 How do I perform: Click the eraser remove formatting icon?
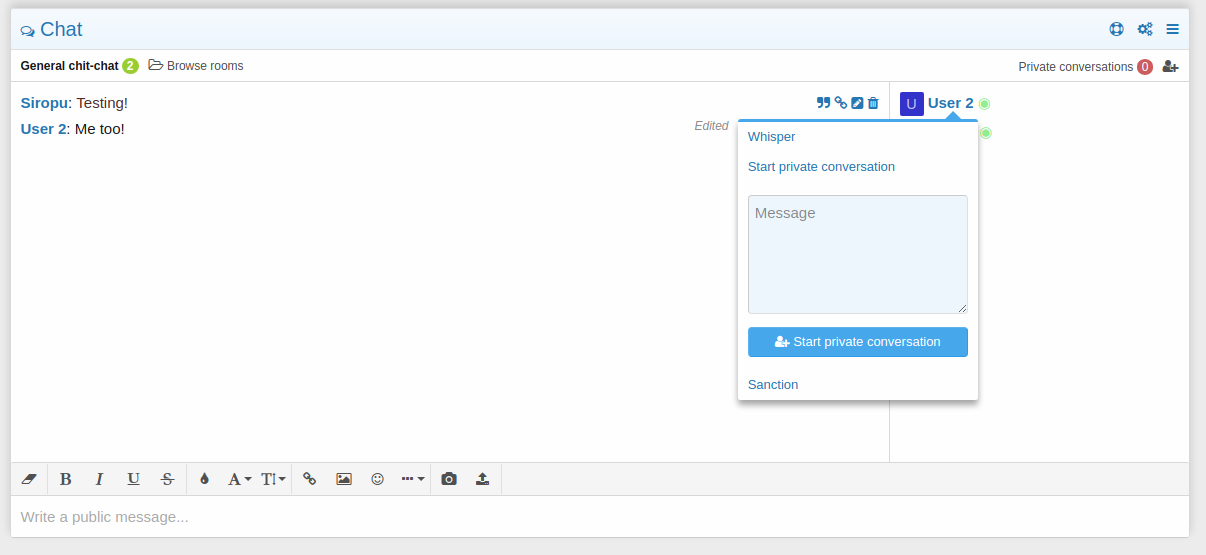point(29,479)
